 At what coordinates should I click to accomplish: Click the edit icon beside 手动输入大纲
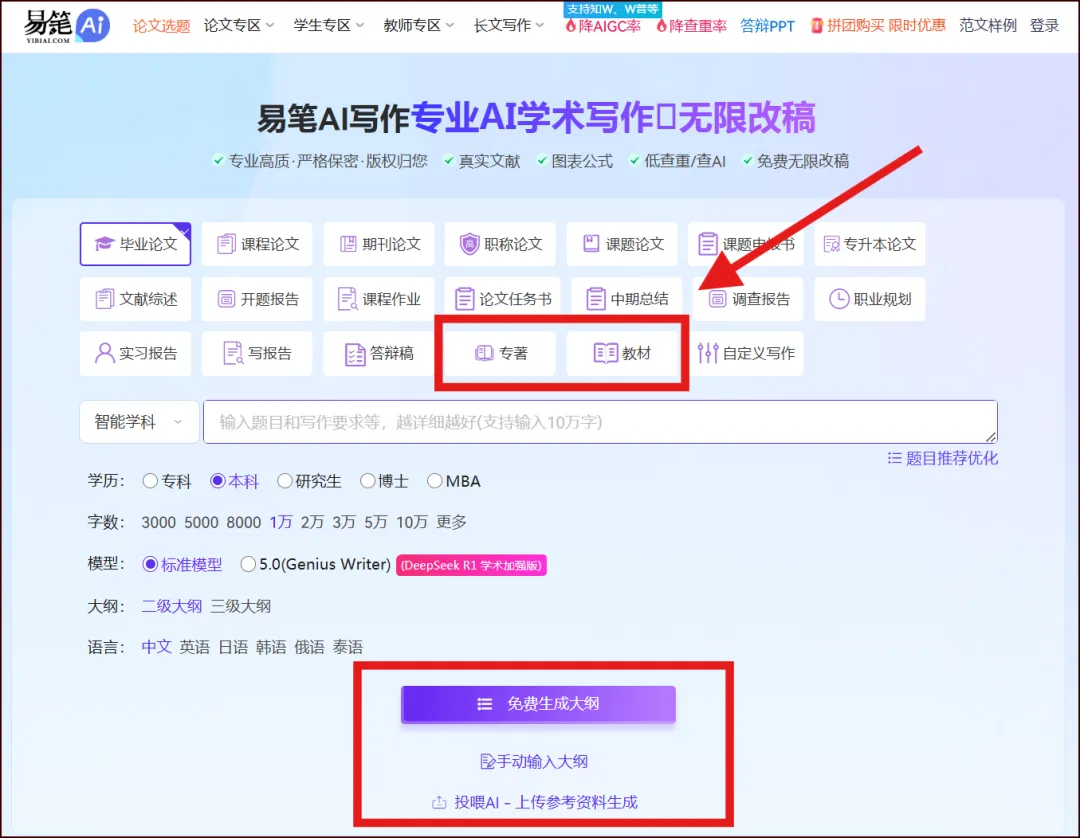tap(487, 762)
